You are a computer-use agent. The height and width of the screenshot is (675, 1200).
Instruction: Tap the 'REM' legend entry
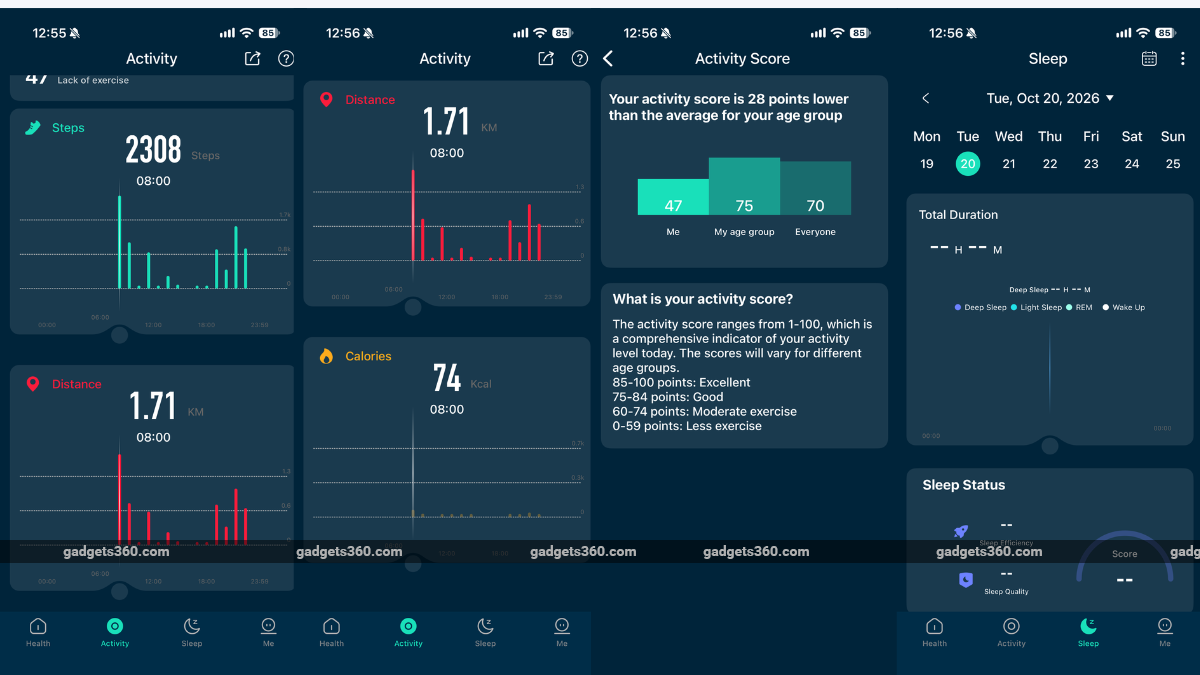1079,308
